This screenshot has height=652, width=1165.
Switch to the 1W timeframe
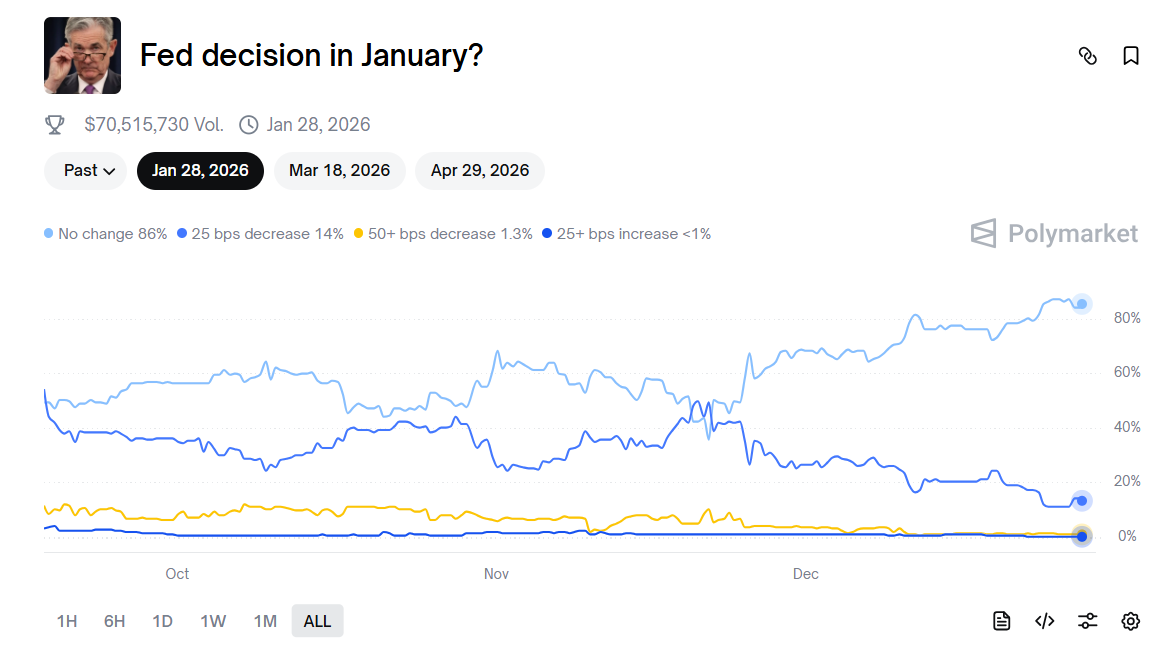(x=213, y=620)
